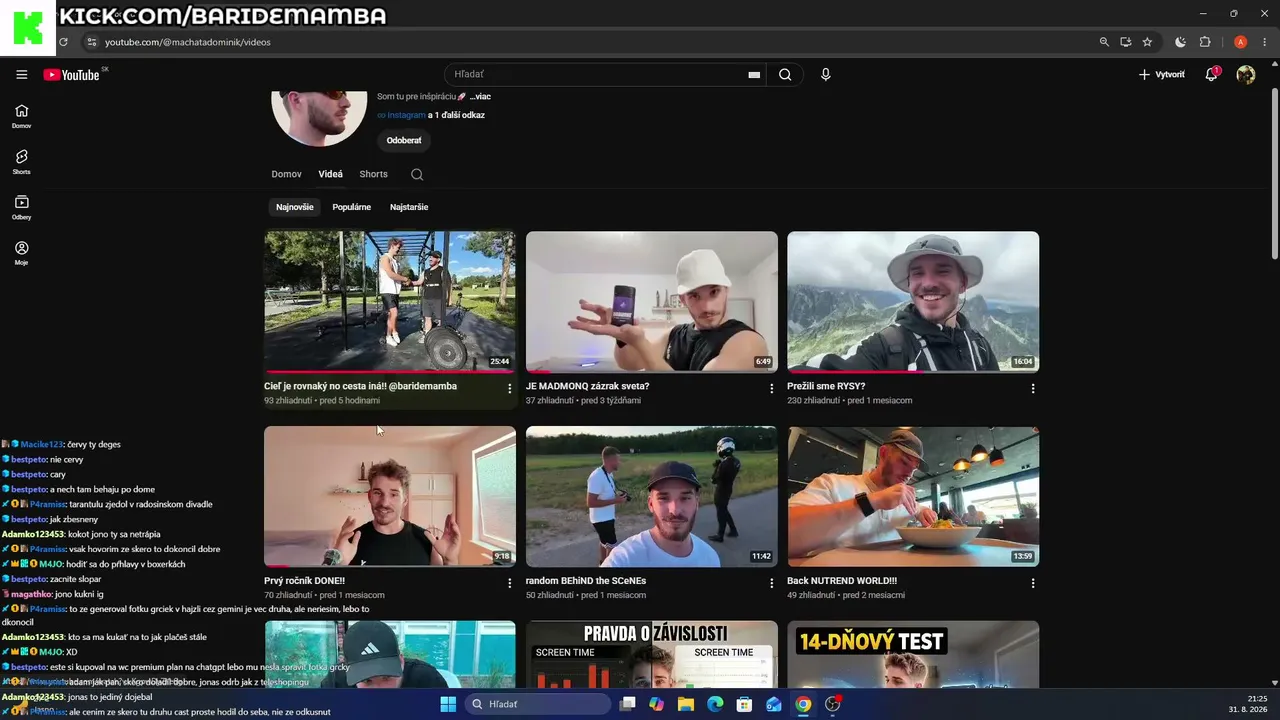This screenshot has width=1280, height=720.
Task: Open the Chrome three-dot menu
Action: coord(1265,42)
